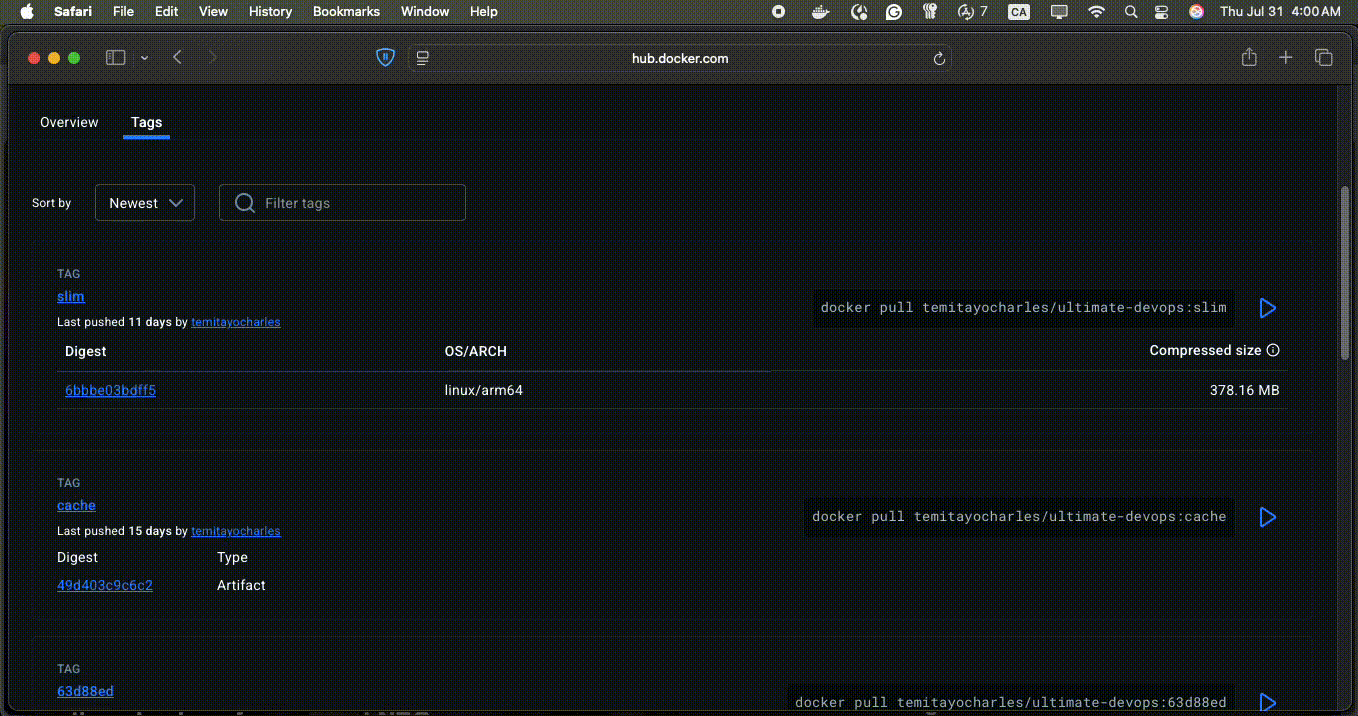Open the Apple menu
This screenshot has width=1358, height=716.
point(27,11)
